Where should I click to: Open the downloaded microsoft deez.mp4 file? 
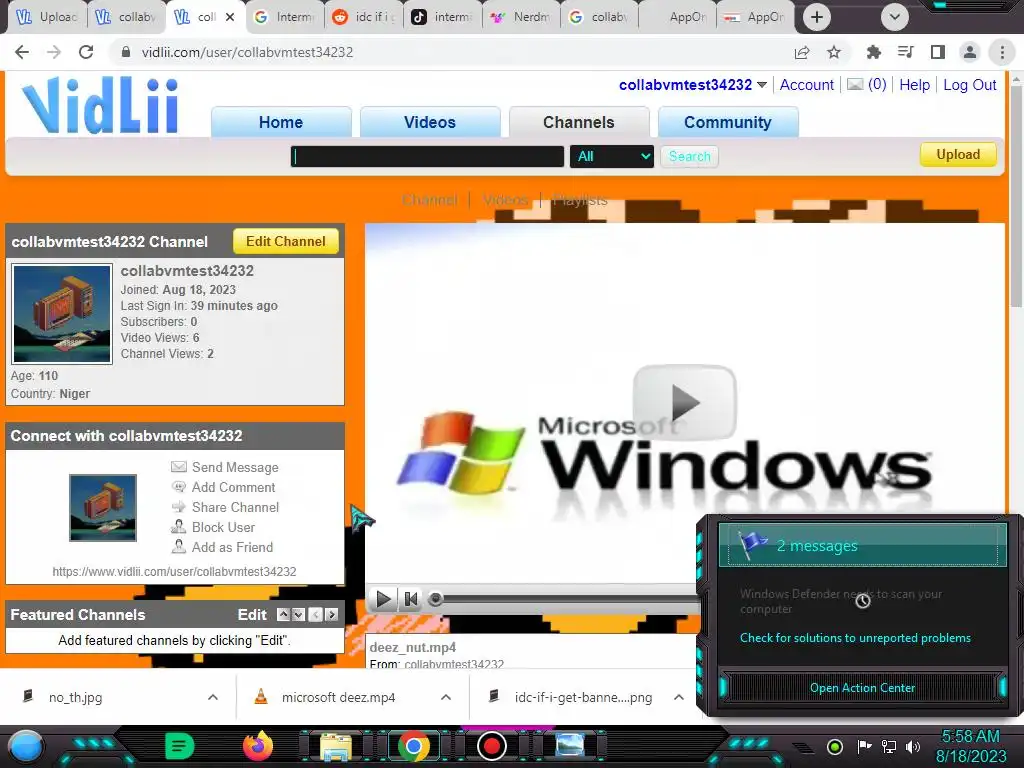[x=338, y=697]
